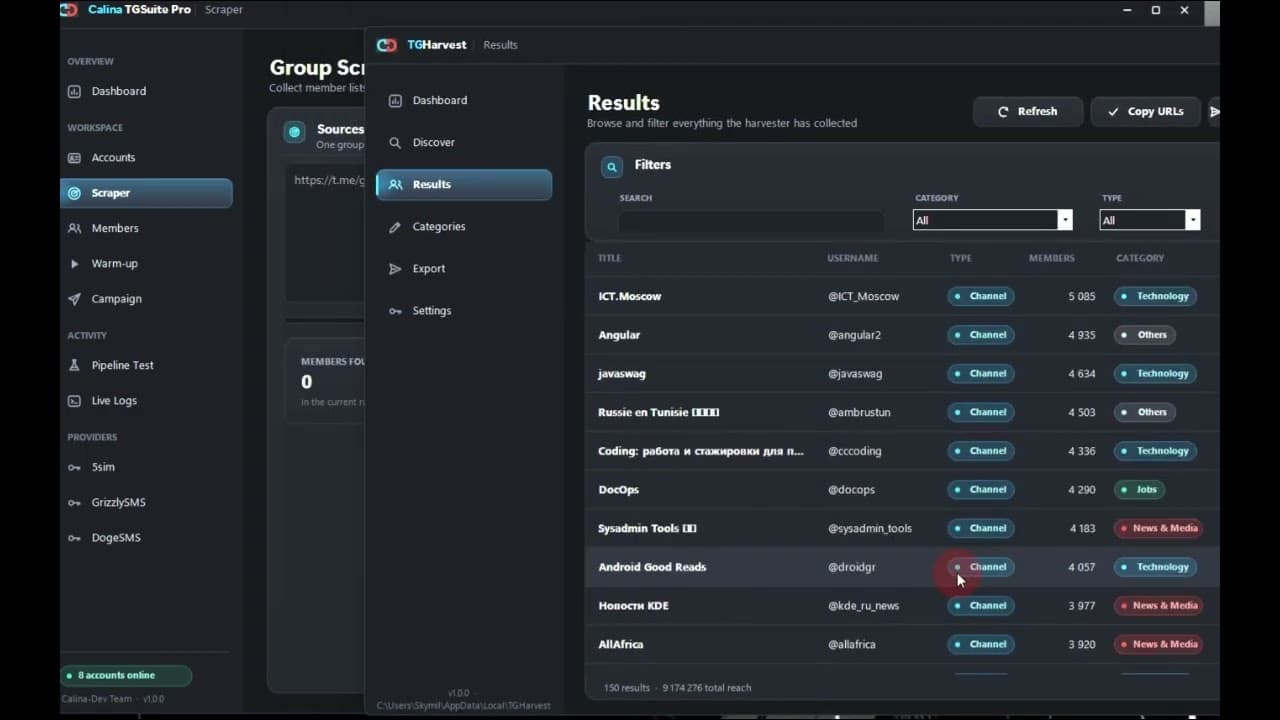This screenshot has width=1280, height=720.
Task: Click the Warm-up play icon in Calina sidebar
Action: [74, 264]
